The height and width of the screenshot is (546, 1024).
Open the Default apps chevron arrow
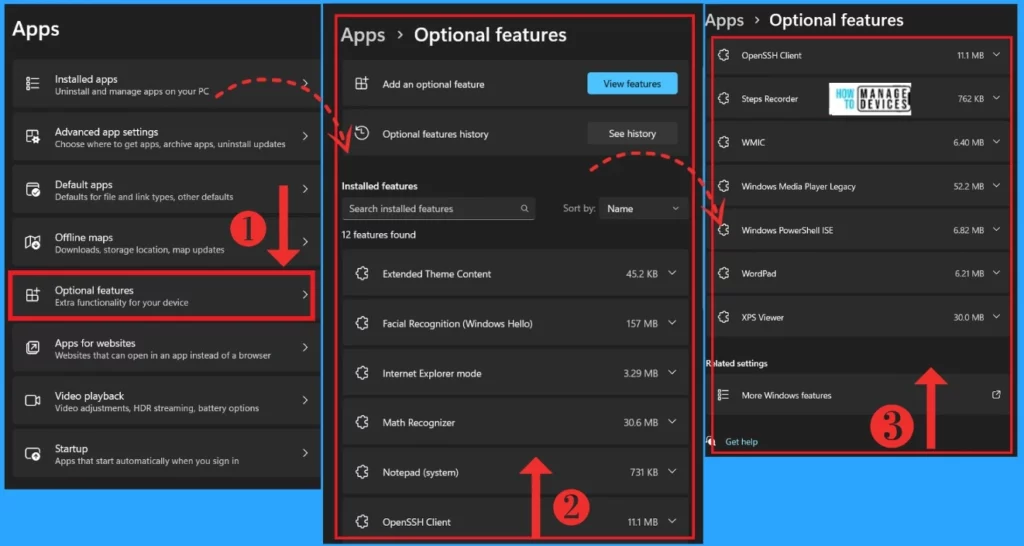coord(305,189)
